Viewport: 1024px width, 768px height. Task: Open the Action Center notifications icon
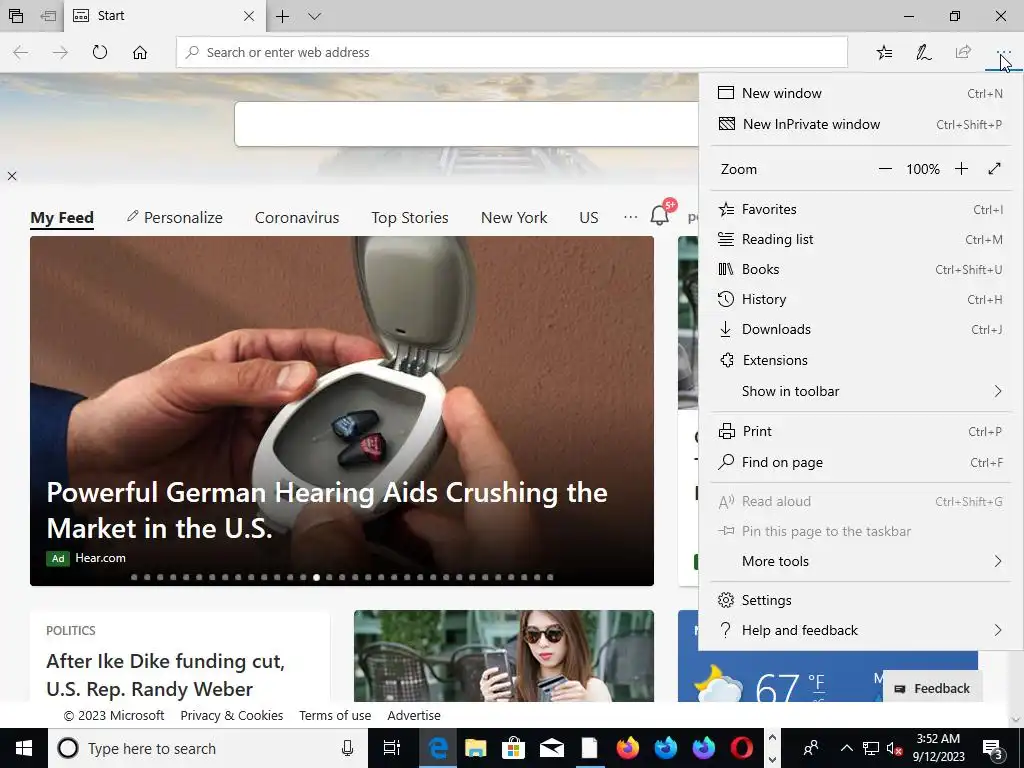coord(994,749)
